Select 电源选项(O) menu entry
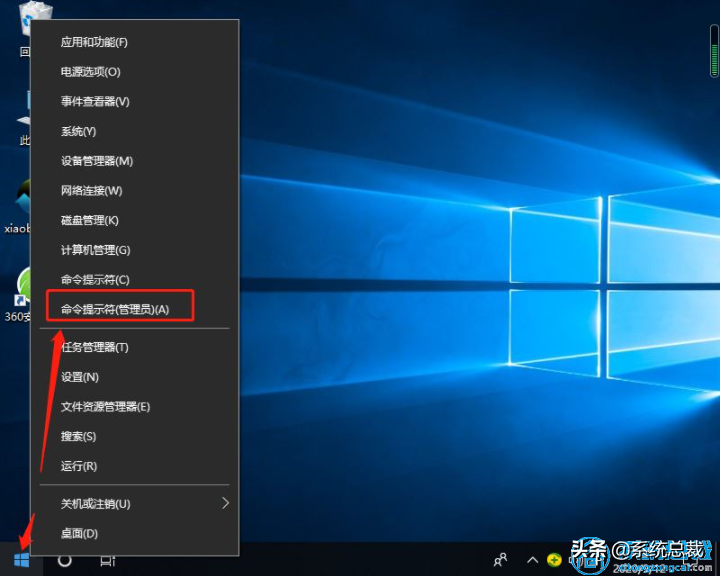 click(x=90, y=72)
